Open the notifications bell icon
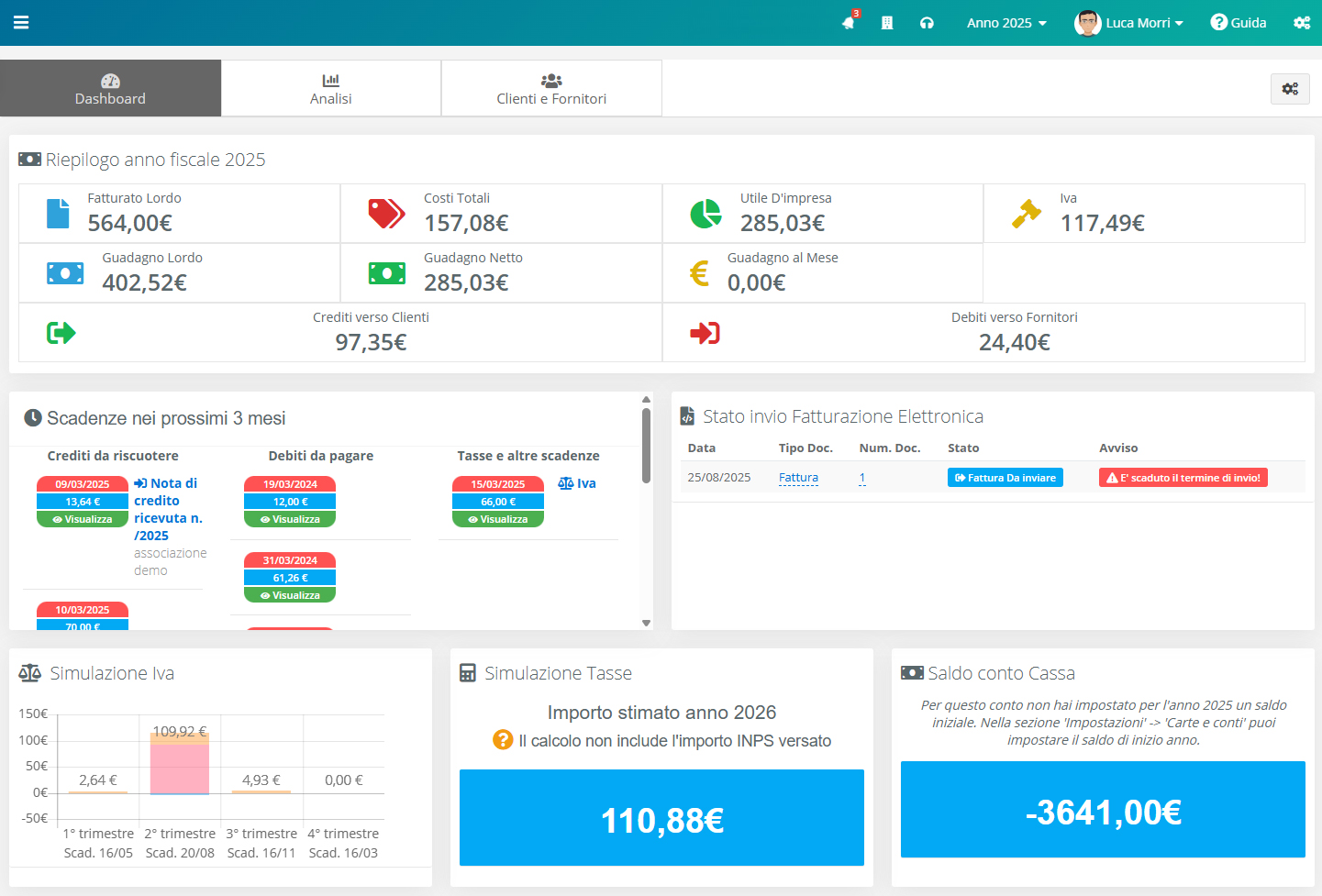 849,23
